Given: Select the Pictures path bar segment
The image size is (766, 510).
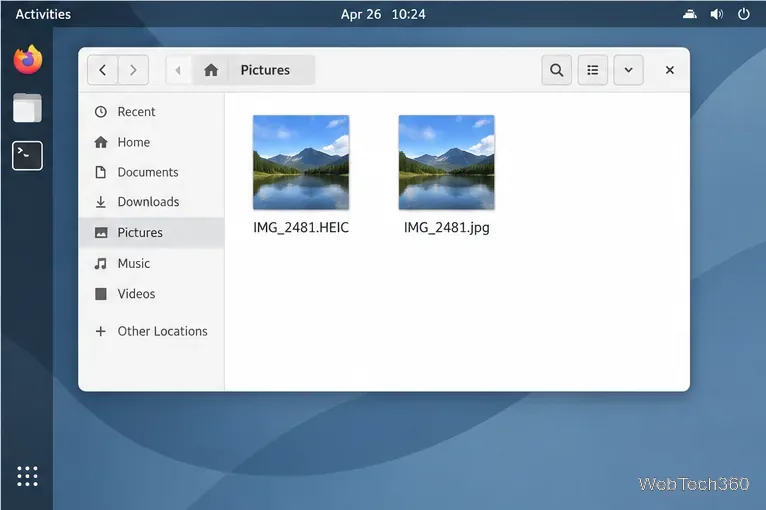Looking at the screenshot, I should (x=265, y=70).
